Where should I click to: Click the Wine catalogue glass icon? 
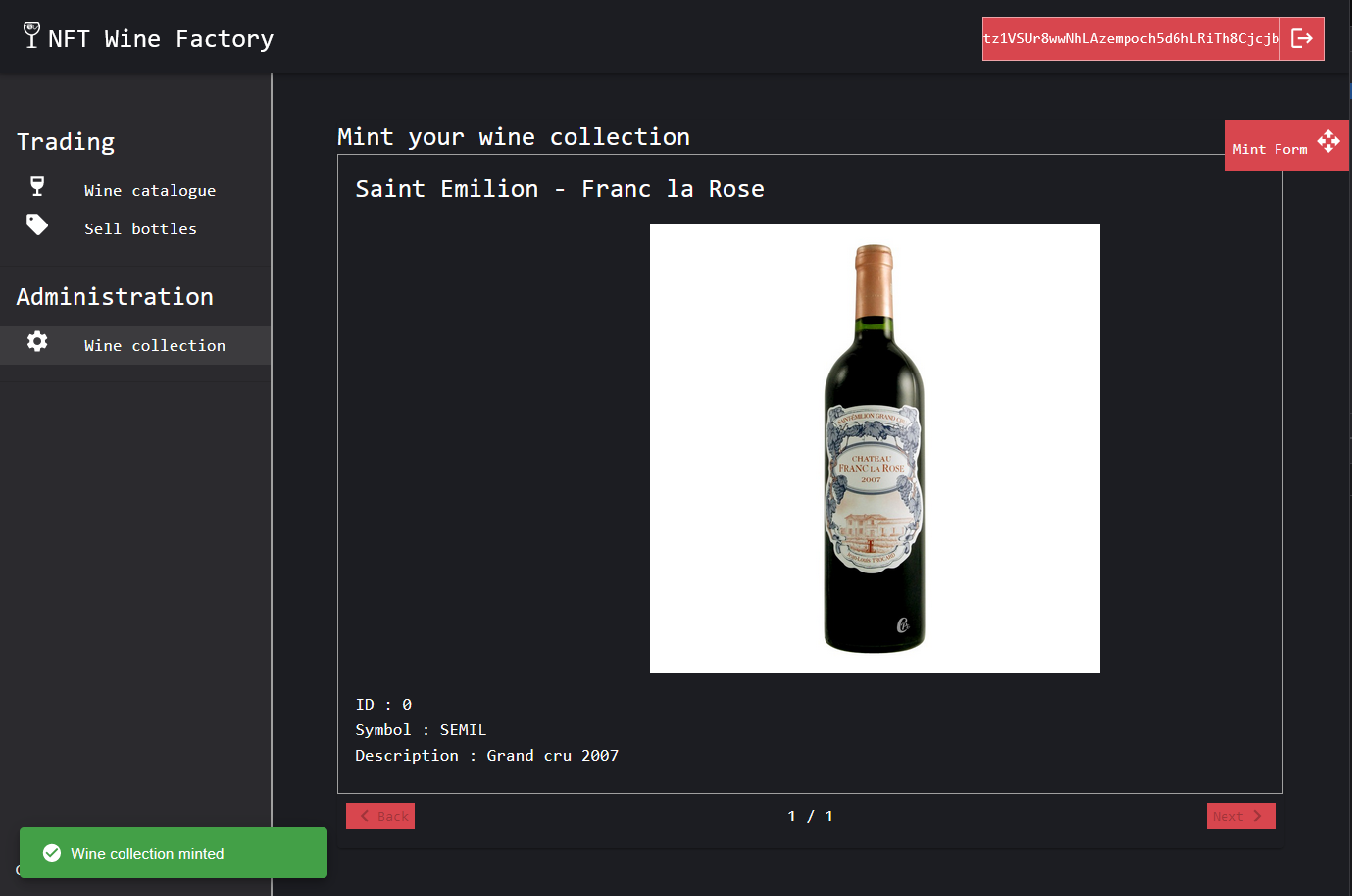[x=37, y=186]
